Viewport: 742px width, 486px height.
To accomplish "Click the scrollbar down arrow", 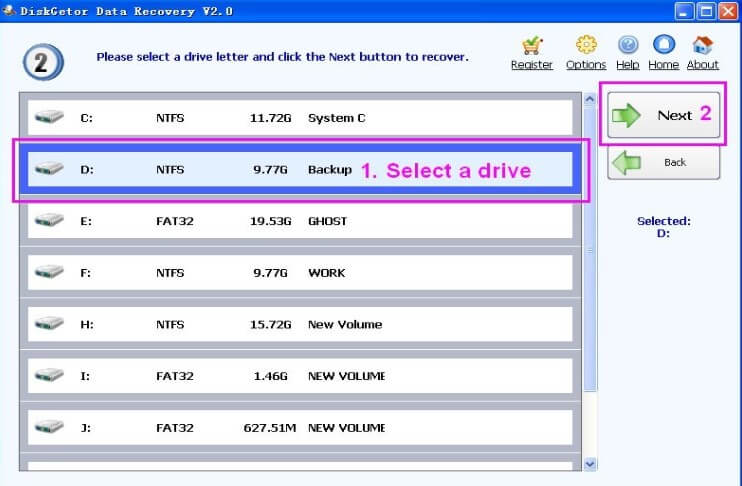I will (590, 464).
